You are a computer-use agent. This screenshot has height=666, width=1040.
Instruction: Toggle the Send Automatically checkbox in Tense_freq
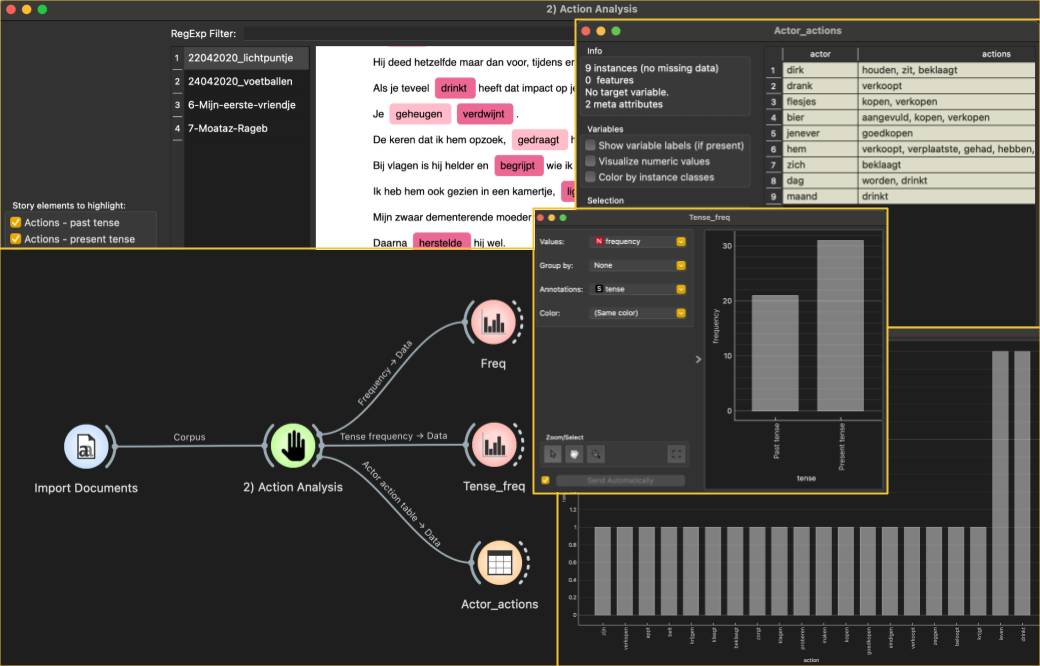coord(546,480)
